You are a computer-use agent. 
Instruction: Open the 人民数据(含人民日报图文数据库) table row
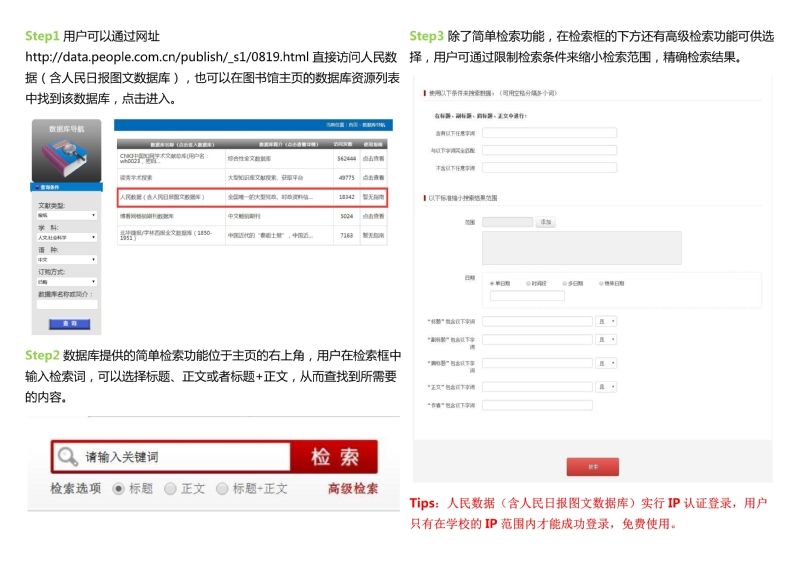click(252, 197)
